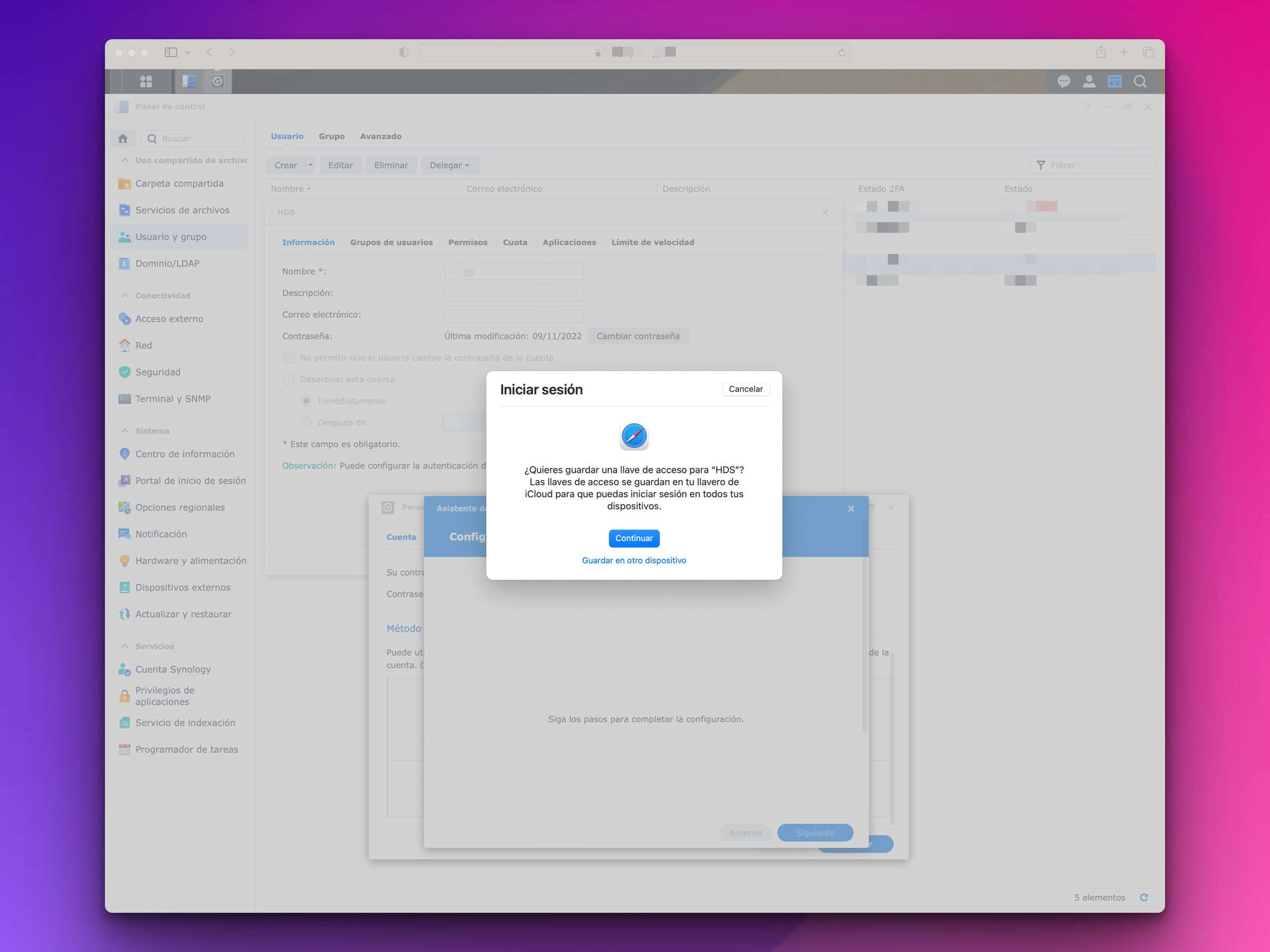Click Continuar in the passkey dialog
Image resolution: width=1270 pixels, height=952 pixels.
click(634, 538)
